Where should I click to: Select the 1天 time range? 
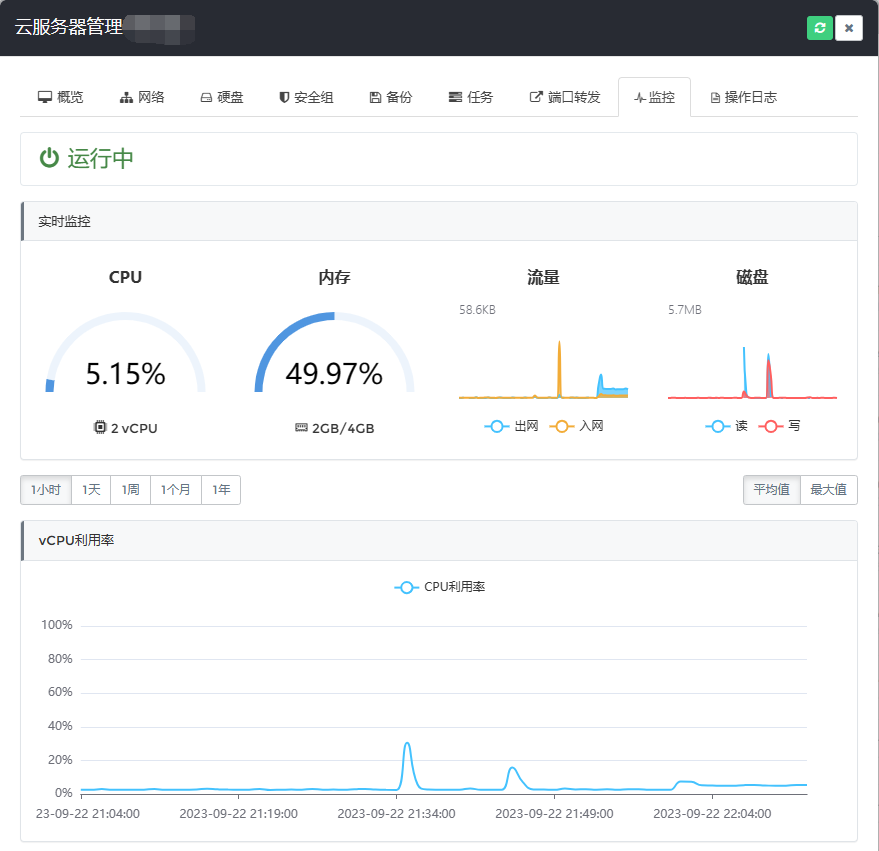(x=91, y=490)
